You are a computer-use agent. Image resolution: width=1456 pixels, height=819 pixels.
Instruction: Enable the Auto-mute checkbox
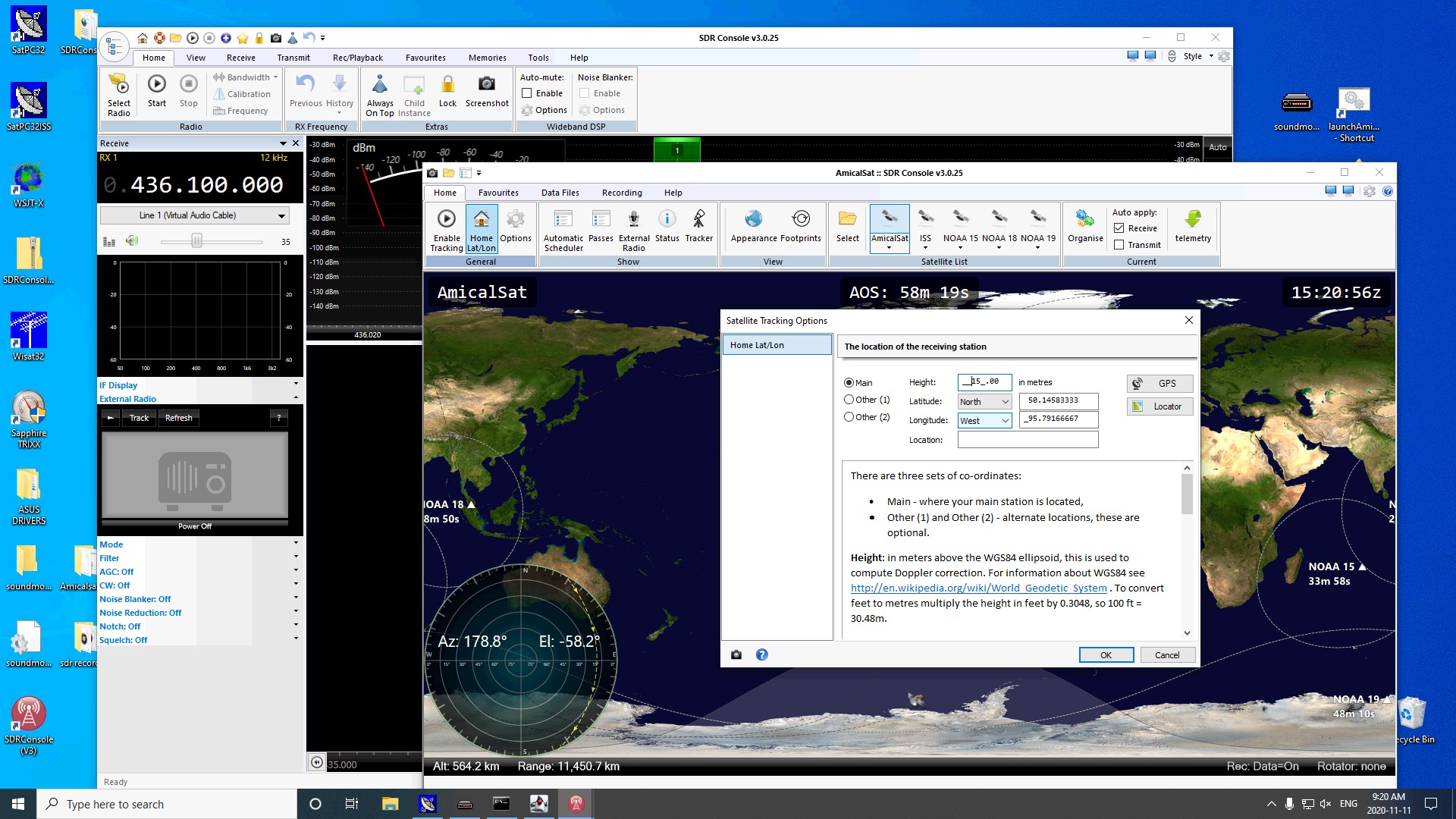pos(527,93)
